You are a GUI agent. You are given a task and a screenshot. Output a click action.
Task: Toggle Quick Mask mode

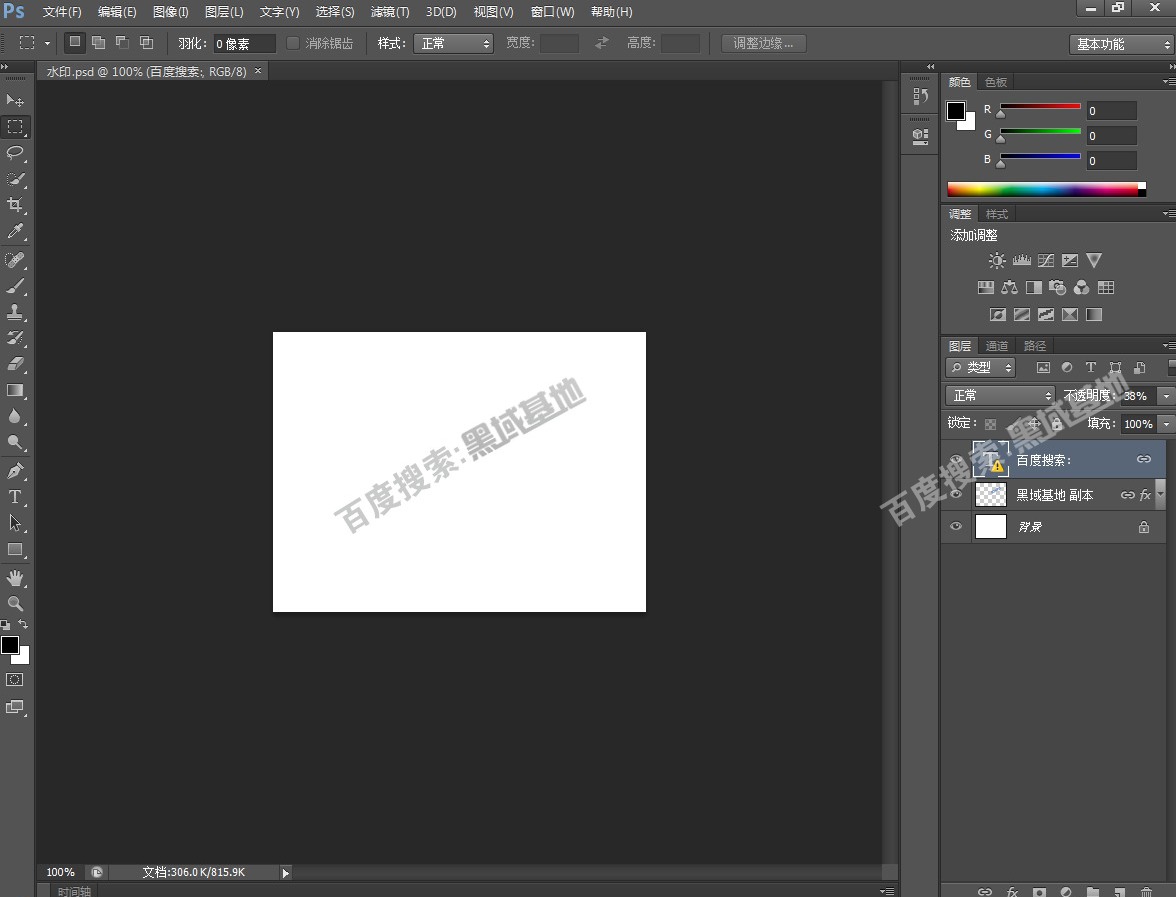(15, 680)
